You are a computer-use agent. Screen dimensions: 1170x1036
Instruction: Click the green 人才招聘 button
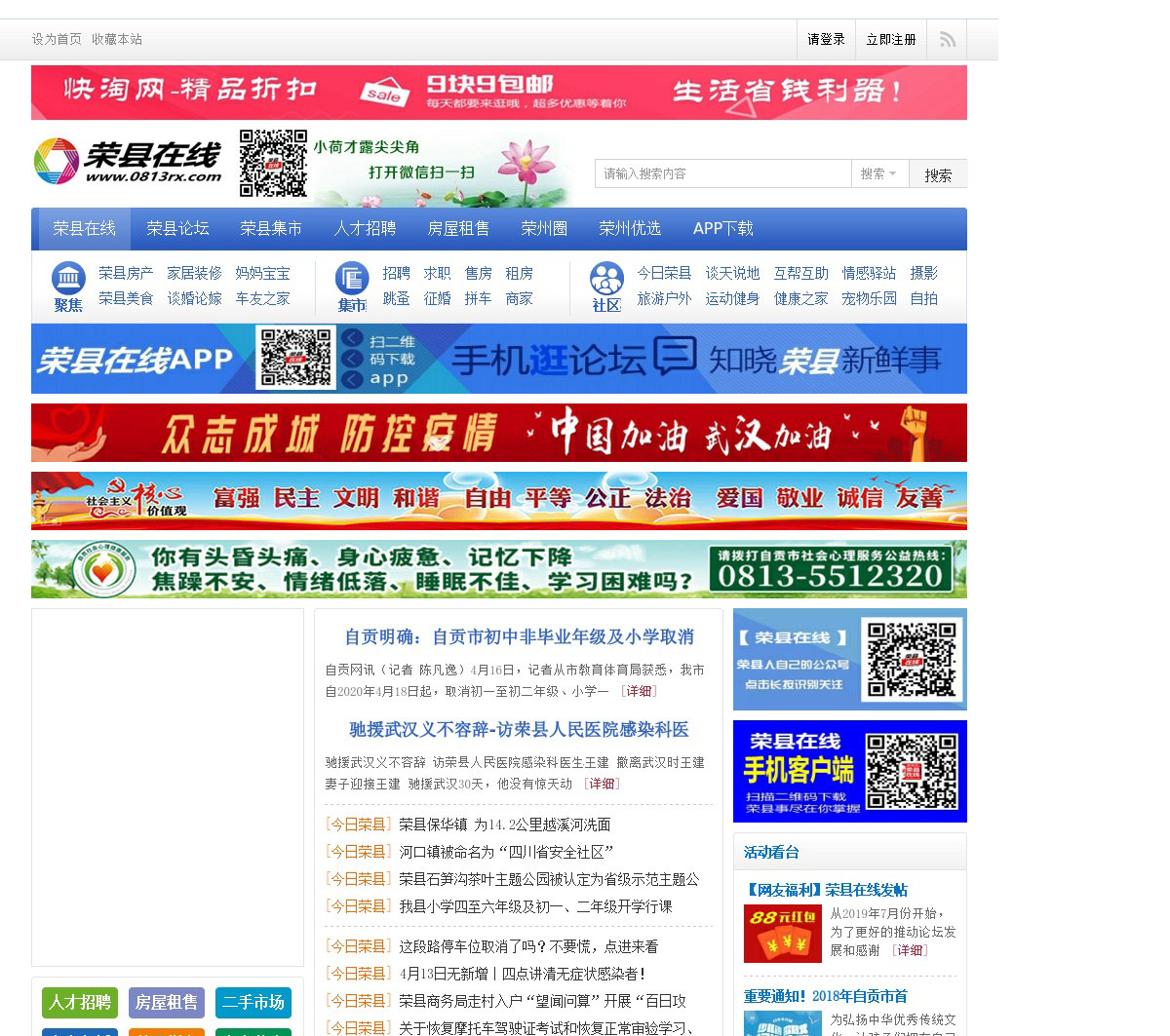[80, 1002]
